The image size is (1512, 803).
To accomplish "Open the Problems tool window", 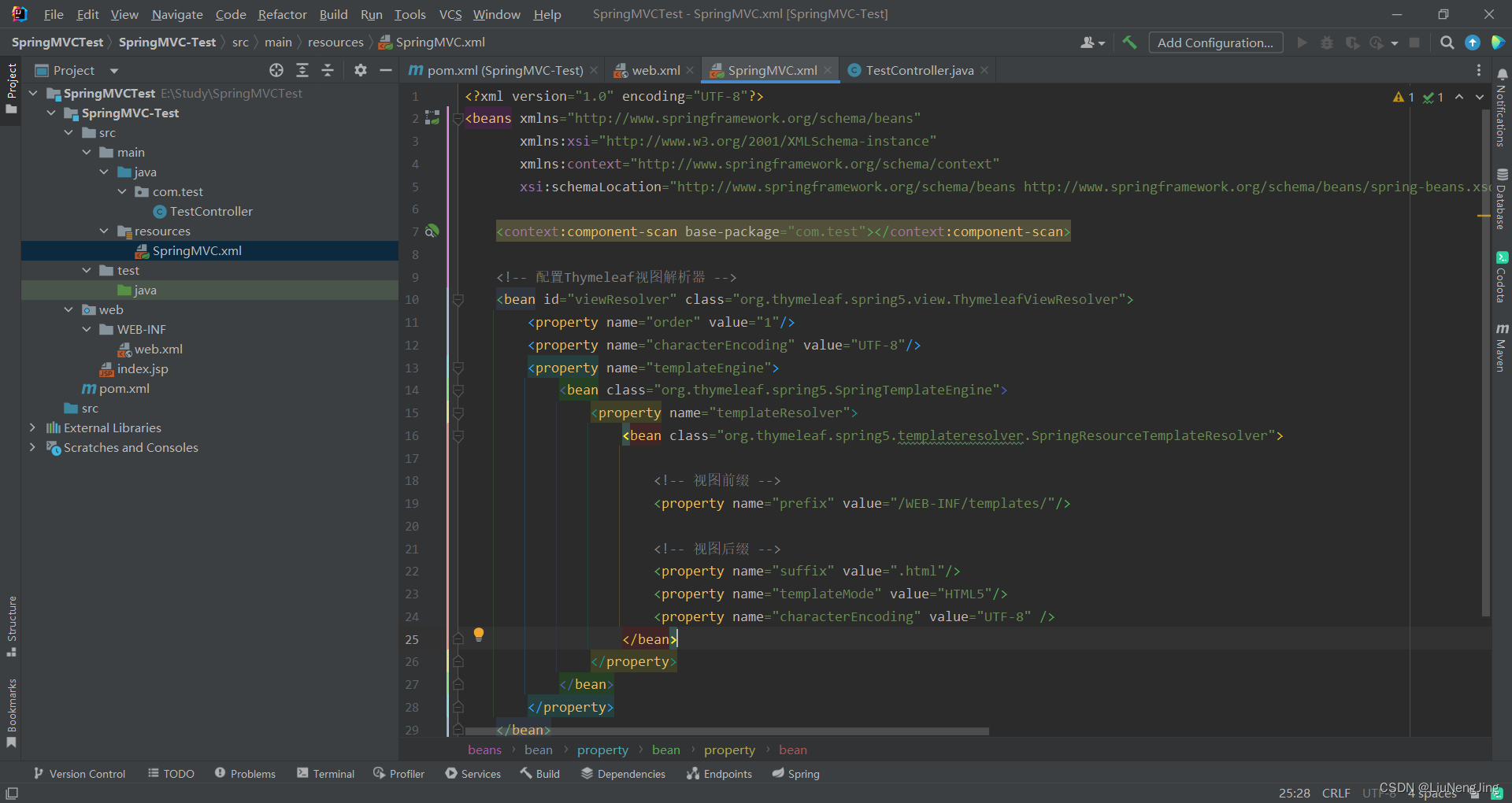I will pyautogui.click(x=245, y=774).
